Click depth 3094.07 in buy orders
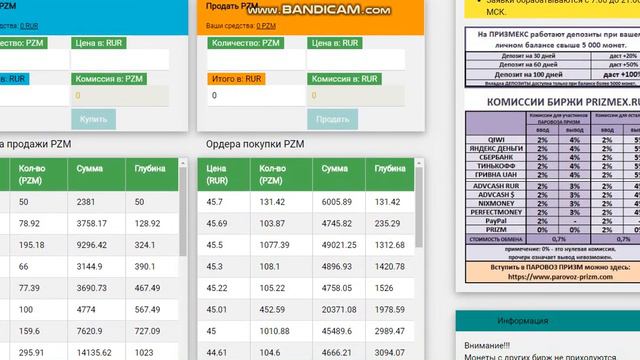This screenshot has height=360, width=640. pyautogui.click(x=390, y=353)
